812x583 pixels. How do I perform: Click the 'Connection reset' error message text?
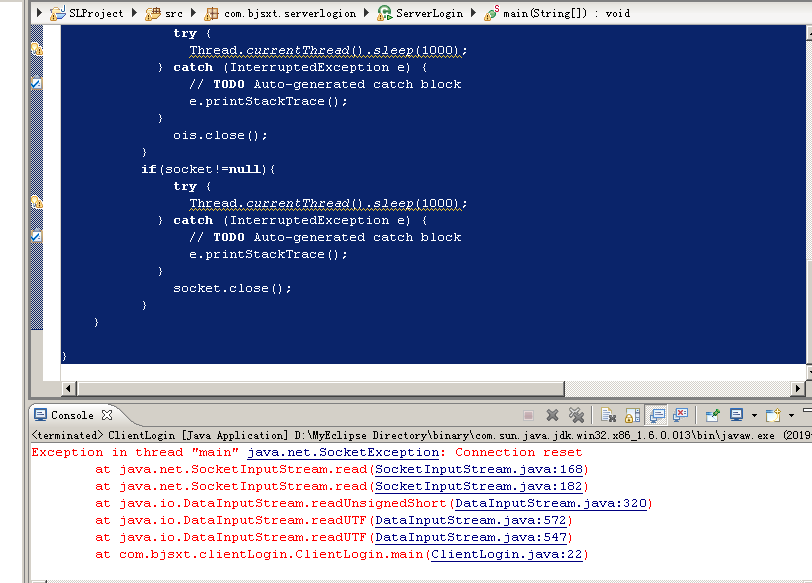point(519,453)
